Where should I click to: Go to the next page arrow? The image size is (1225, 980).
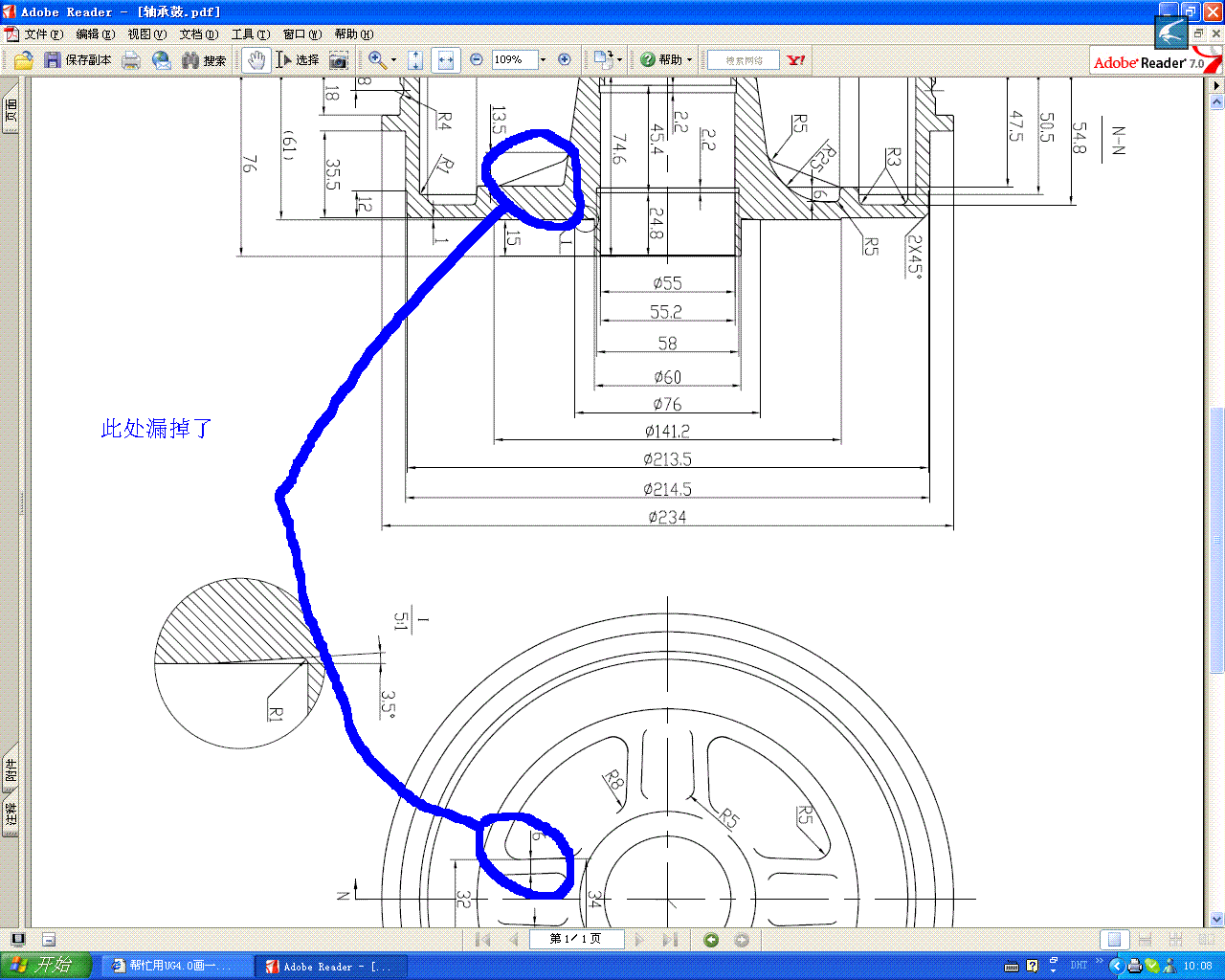click(640, 940)
